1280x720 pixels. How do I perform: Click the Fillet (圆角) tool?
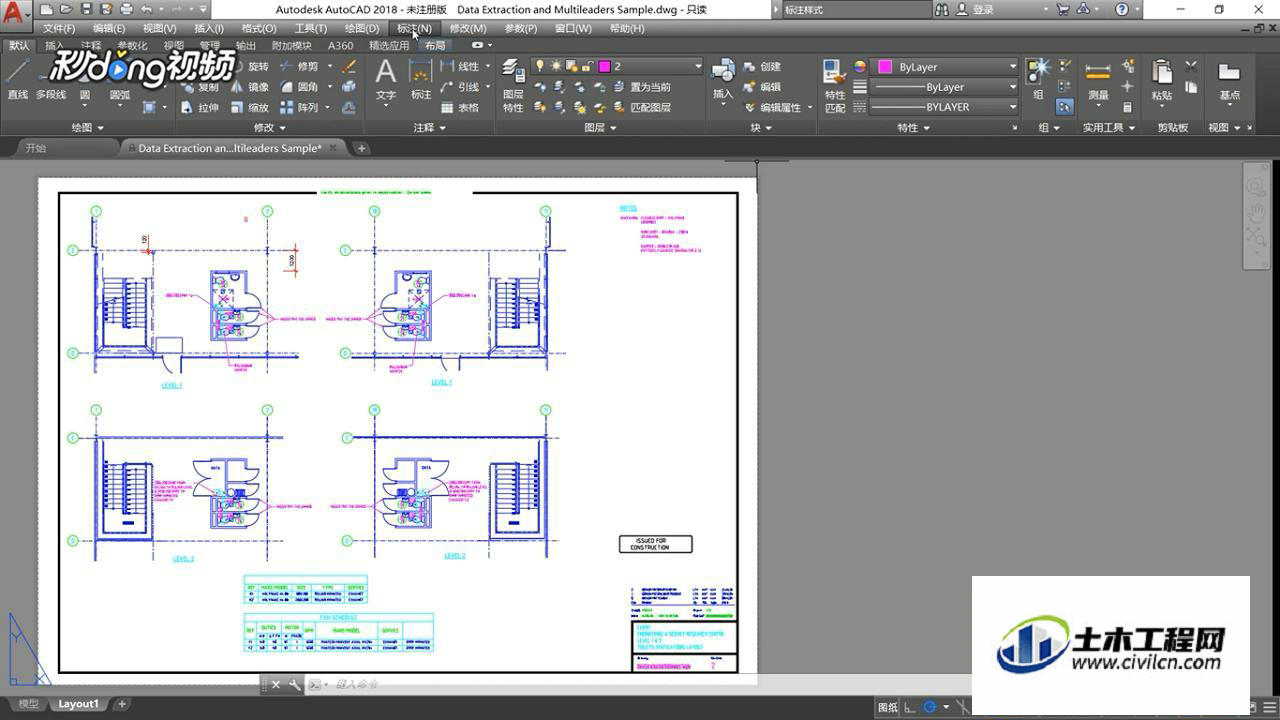click(x=299, y=87)
